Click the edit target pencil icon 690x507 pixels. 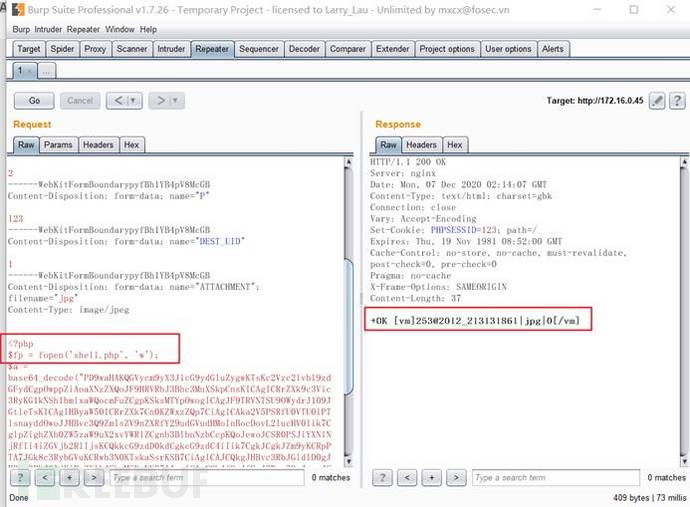coord(657,100)
